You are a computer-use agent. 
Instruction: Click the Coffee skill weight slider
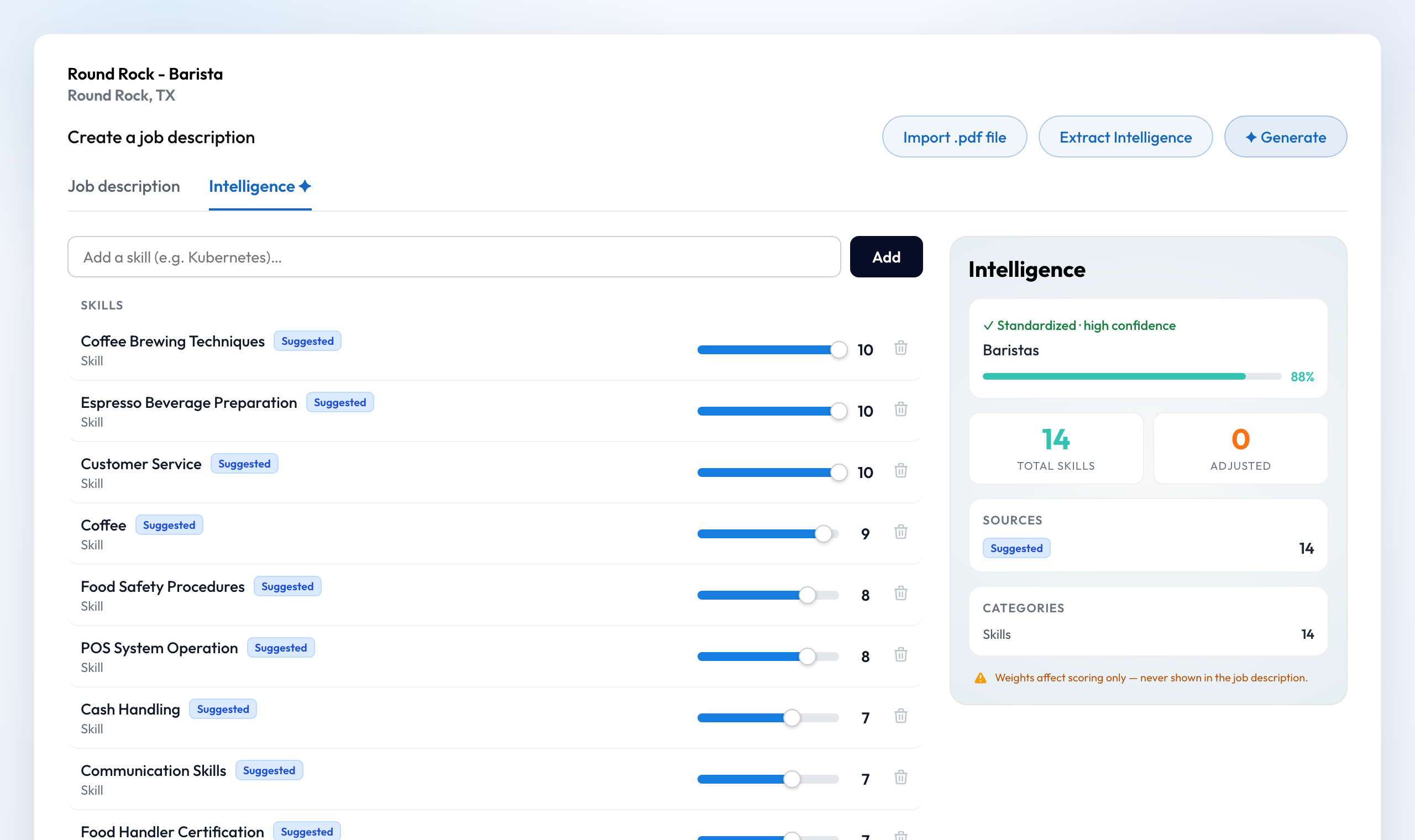768,534
